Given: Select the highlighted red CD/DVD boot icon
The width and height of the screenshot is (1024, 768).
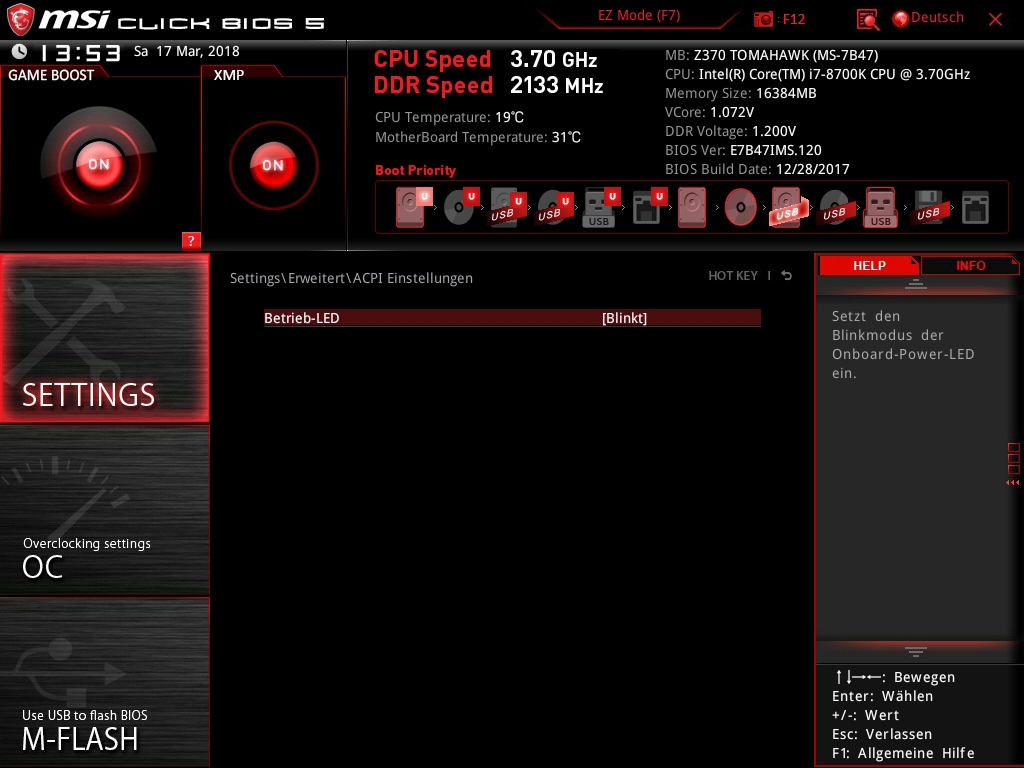Looking at the screenshot, I should (x=740, y=207).
